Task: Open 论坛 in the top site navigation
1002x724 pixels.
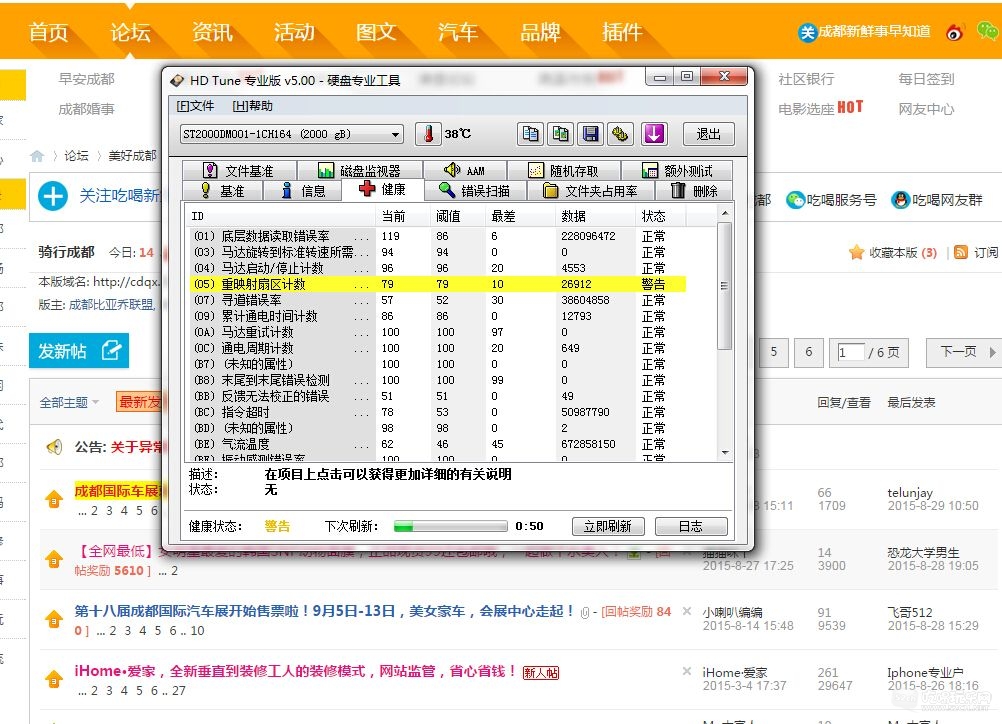Action: coord(130,32)
